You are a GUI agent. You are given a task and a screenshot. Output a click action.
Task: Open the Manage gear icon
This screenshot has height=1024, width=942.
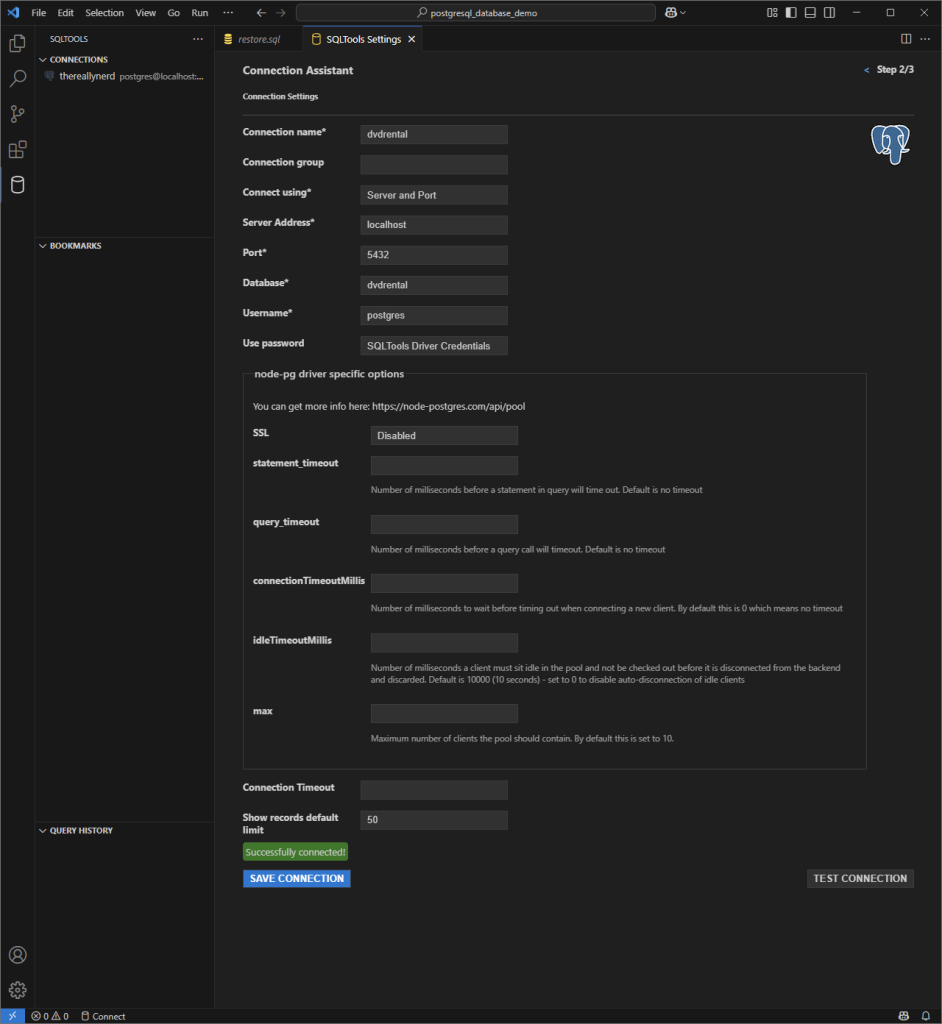point(17,990)
